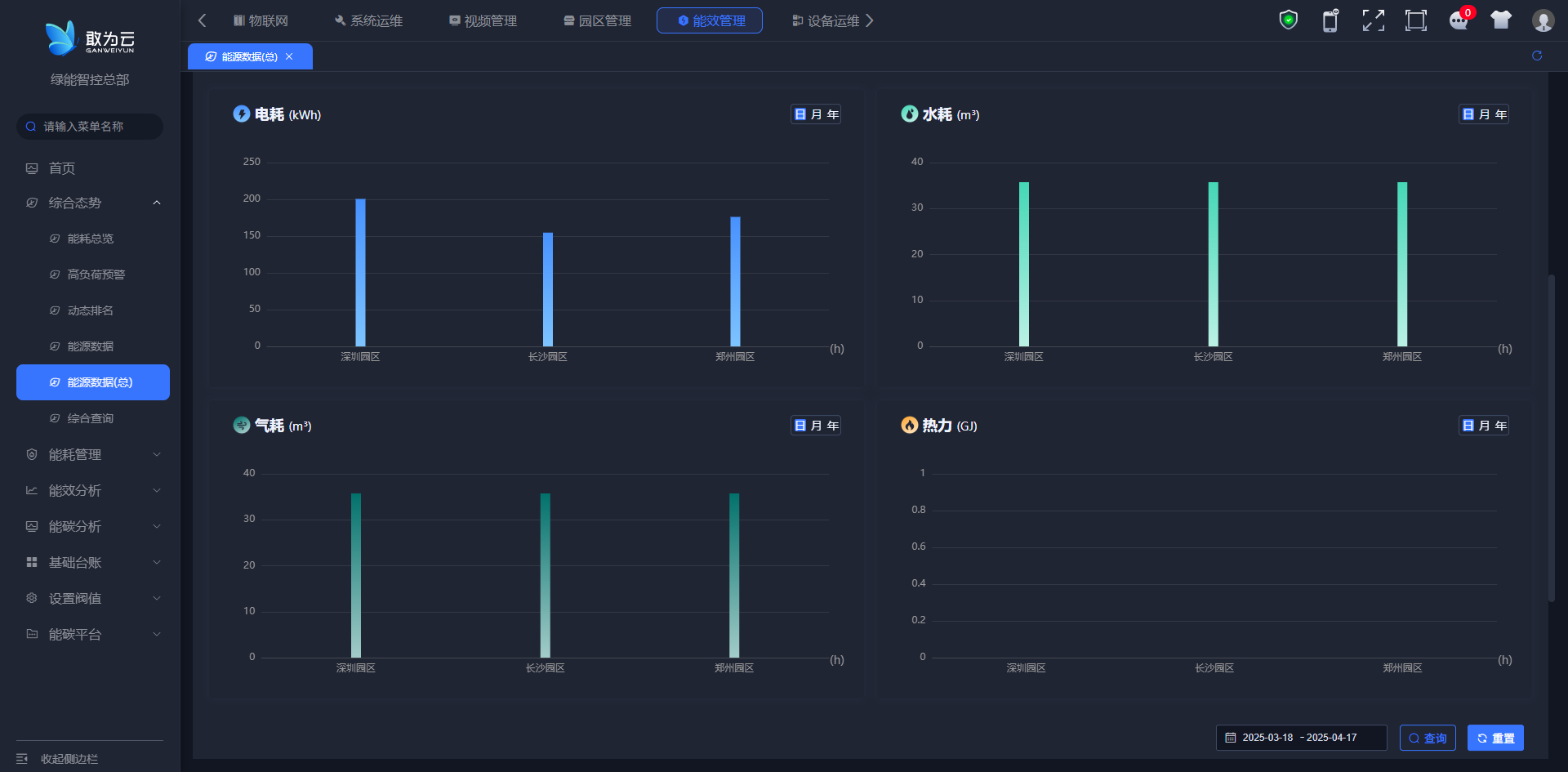Focus the menu name search field
The image size is (1568, 772).
coord(90,127)
